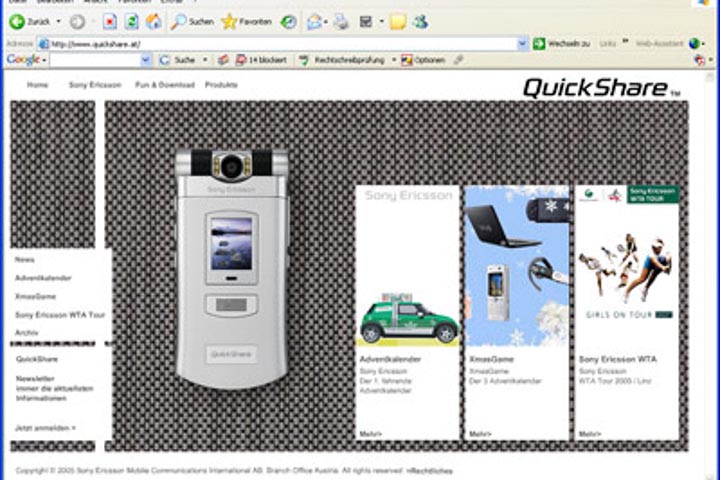Viewport: 720px width, 480px height.
Task: Go to the home page icon
Action: tap(153, 22)
